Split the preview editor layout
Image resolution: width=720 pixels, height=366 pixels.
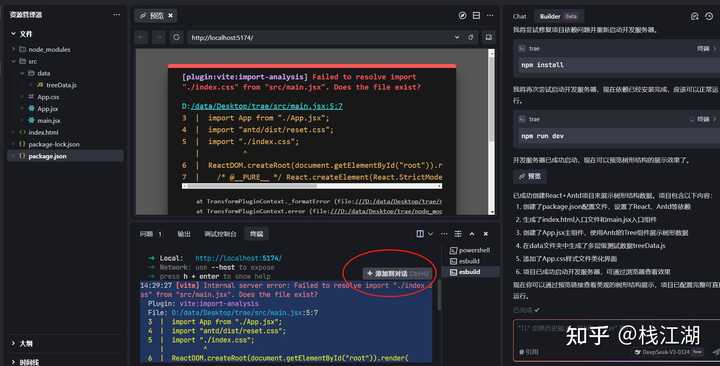point(476,16)
